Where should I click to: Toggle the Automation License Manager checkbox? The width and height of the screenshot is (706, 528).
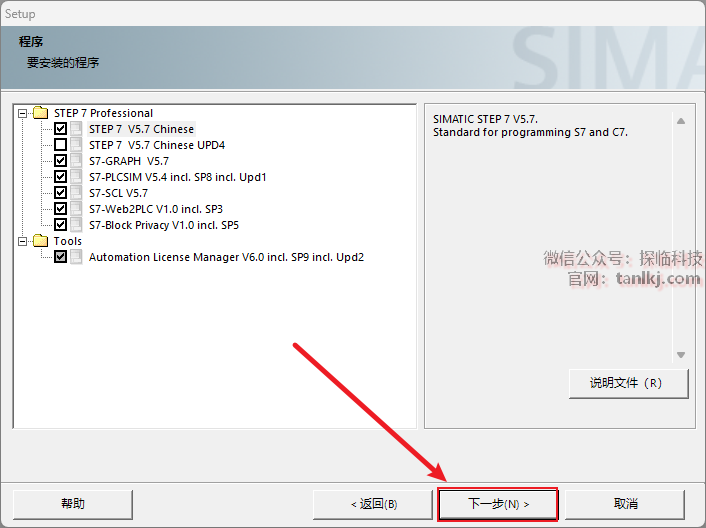coord(60,257)
